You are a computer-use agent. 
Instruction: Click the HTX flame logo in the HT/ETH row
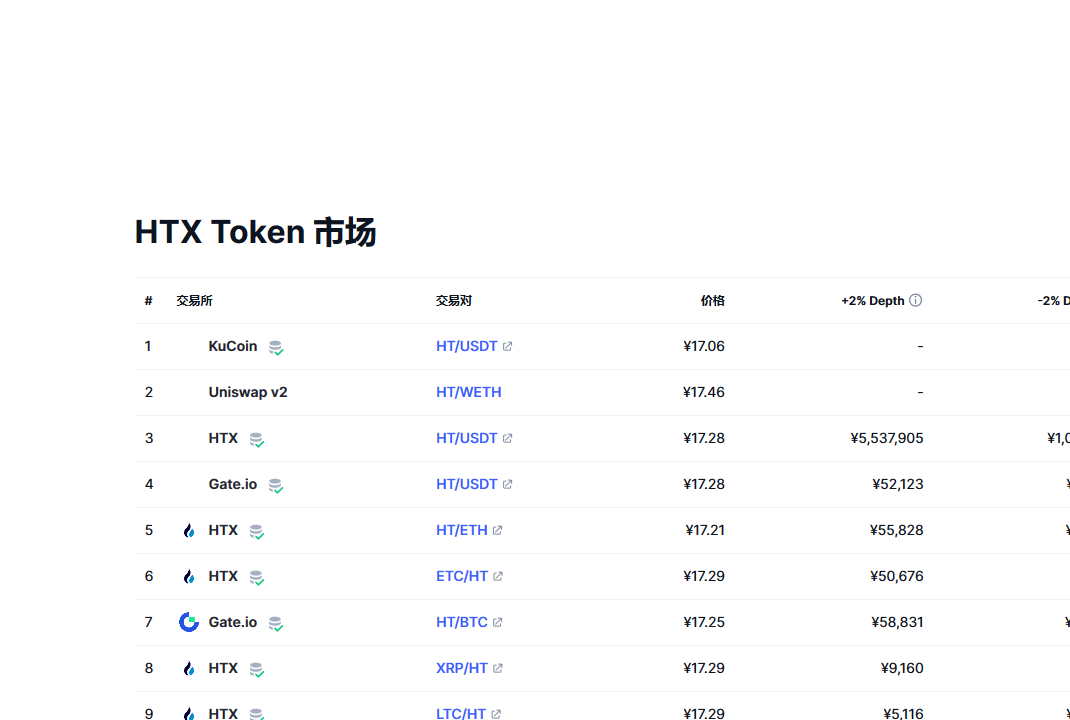click(189, 530)
